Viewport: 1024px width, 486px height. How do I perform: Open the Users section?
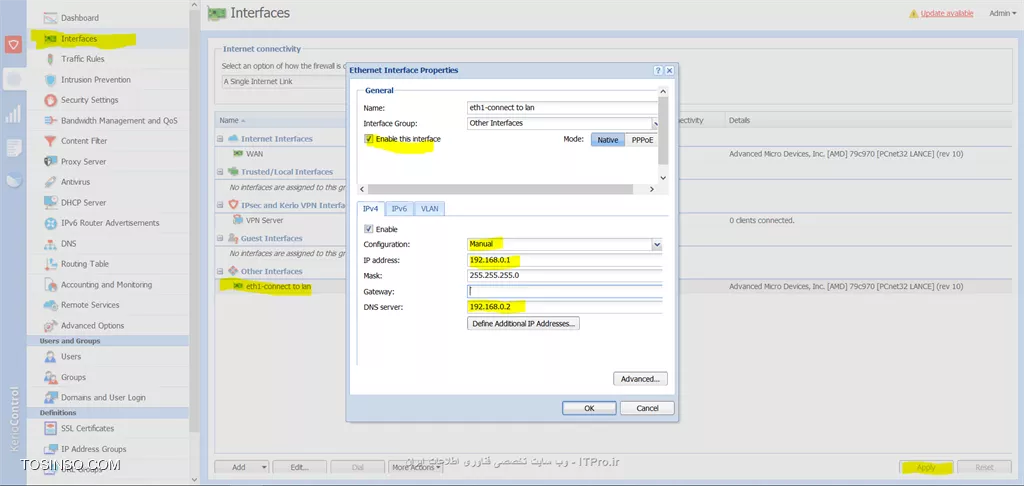71,357
